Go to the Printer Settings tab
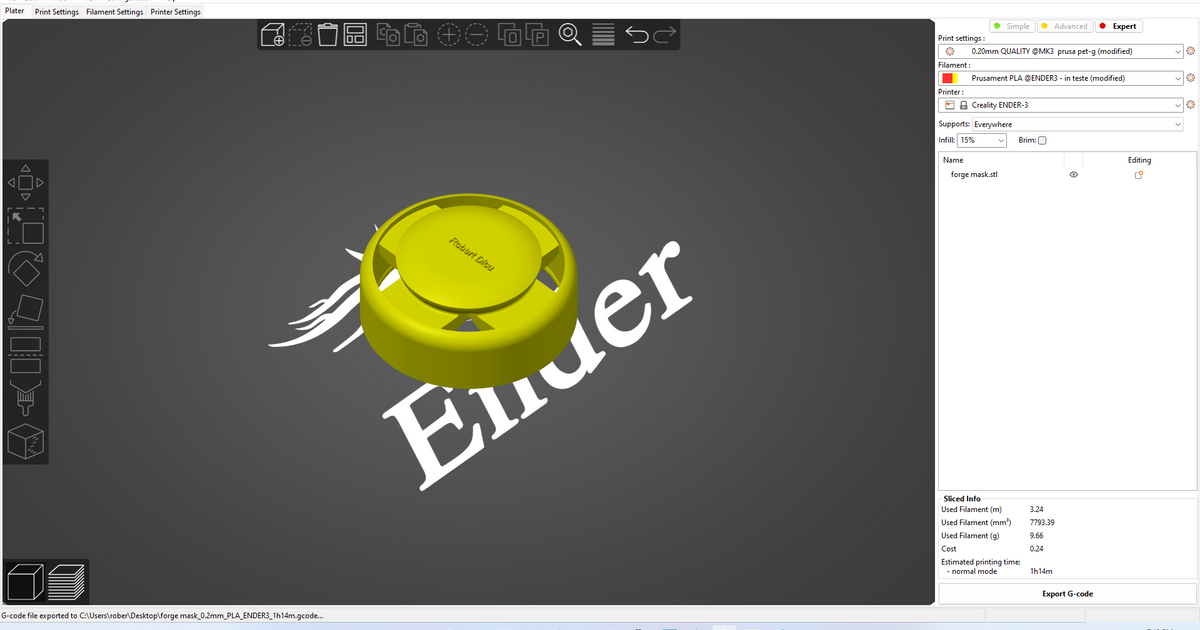This screenshot has width=1200, height=630. coord(176,12)
